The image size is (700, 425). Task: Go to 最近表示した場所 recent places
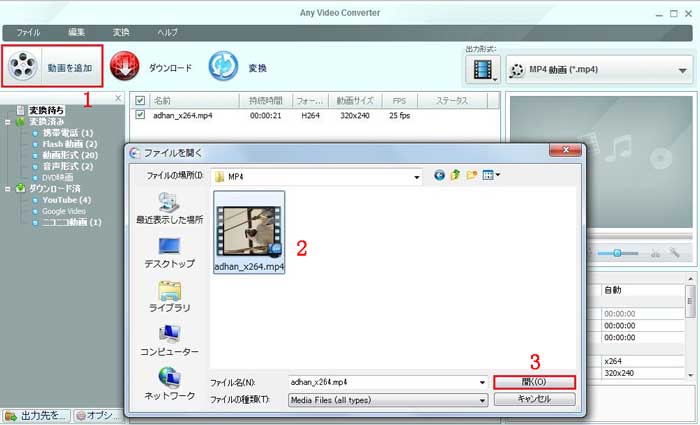(169, 208)
